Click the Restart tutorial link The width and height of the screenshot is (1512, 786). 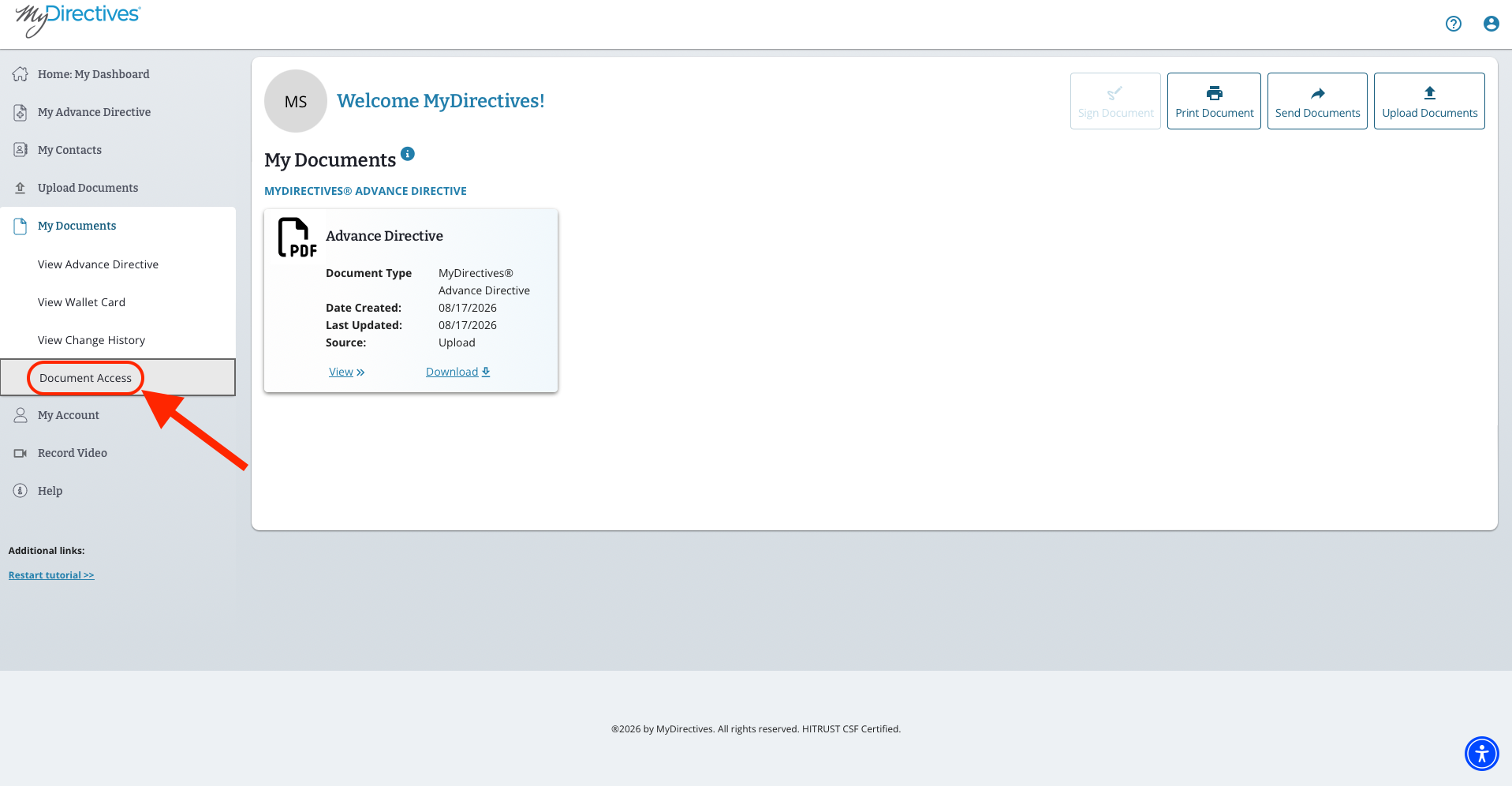51,575
